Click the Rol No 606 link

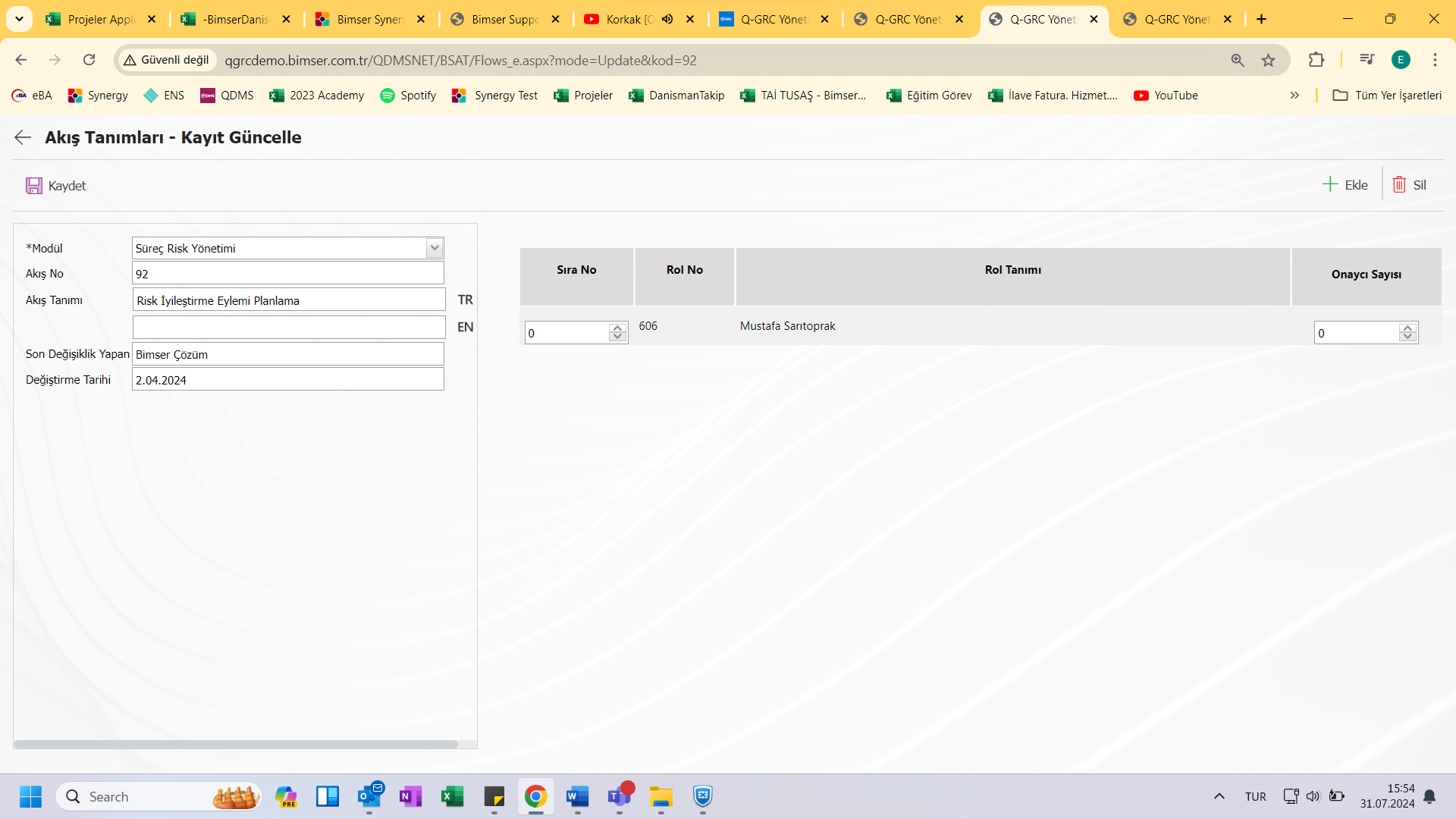647,325
